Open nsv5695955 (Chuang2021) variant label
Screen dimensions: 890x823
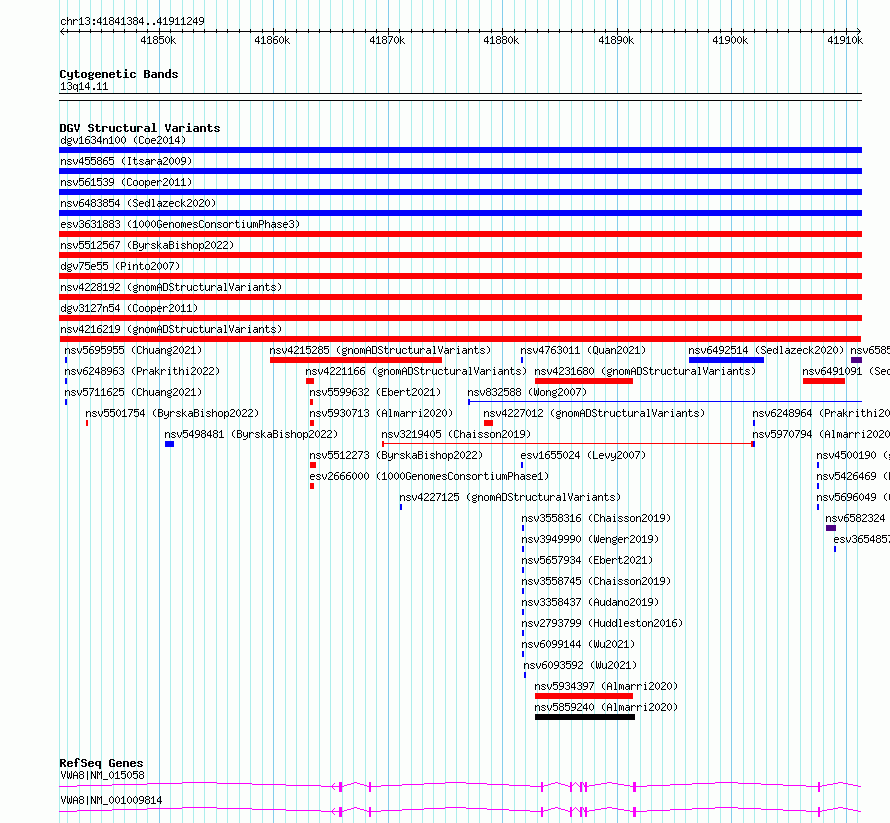click(x=133, y=350)
